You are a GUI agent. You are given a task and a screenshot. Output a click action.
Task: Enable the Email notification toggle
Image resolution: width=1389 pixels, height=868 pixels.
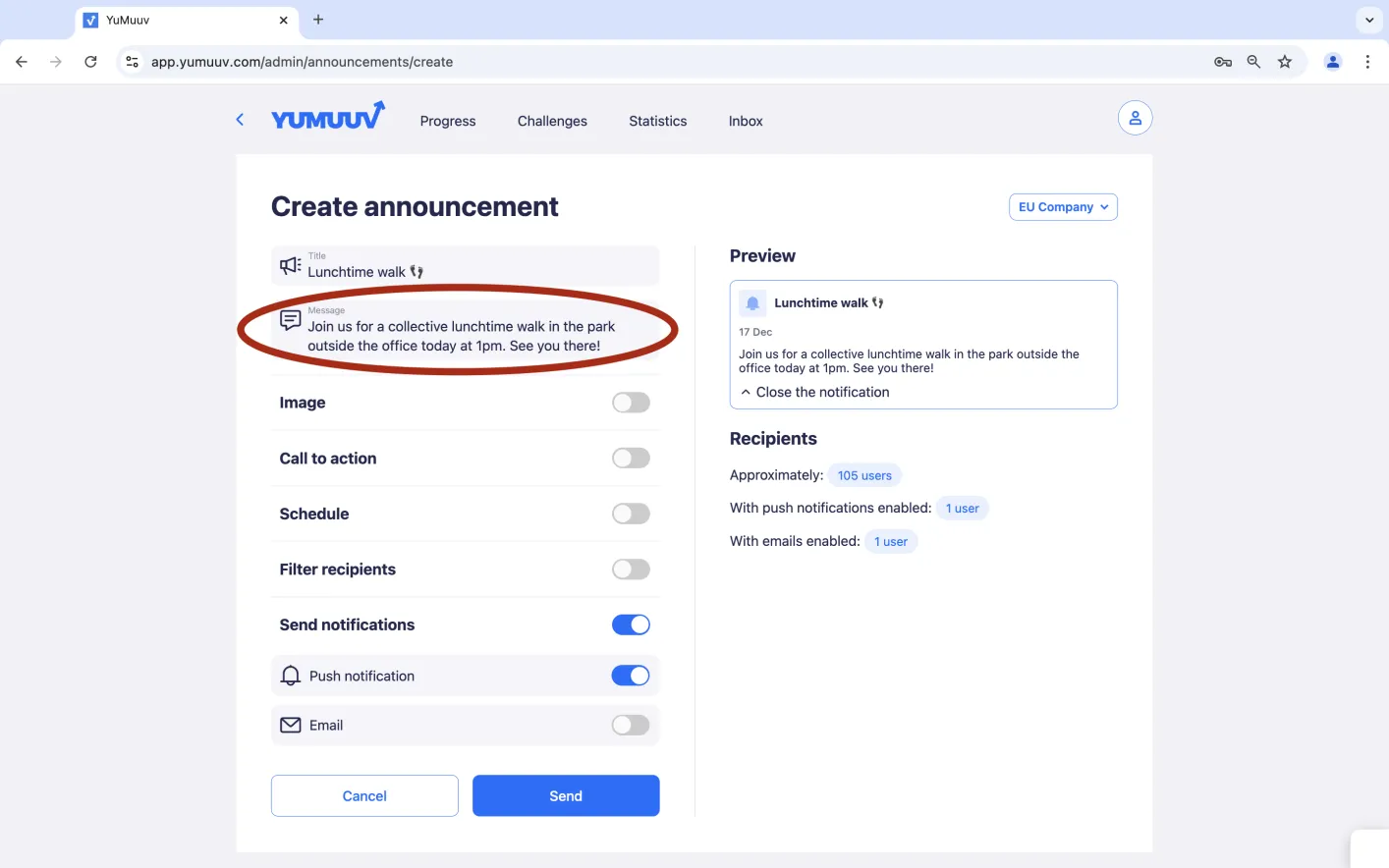631,726
